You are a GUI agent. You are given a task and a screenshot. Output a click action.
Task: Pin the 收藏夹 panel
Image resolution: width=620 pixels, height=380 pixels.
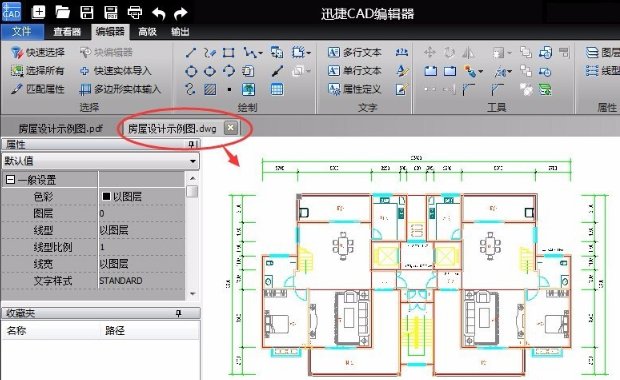pyautogui.click(x=179, y=313)
